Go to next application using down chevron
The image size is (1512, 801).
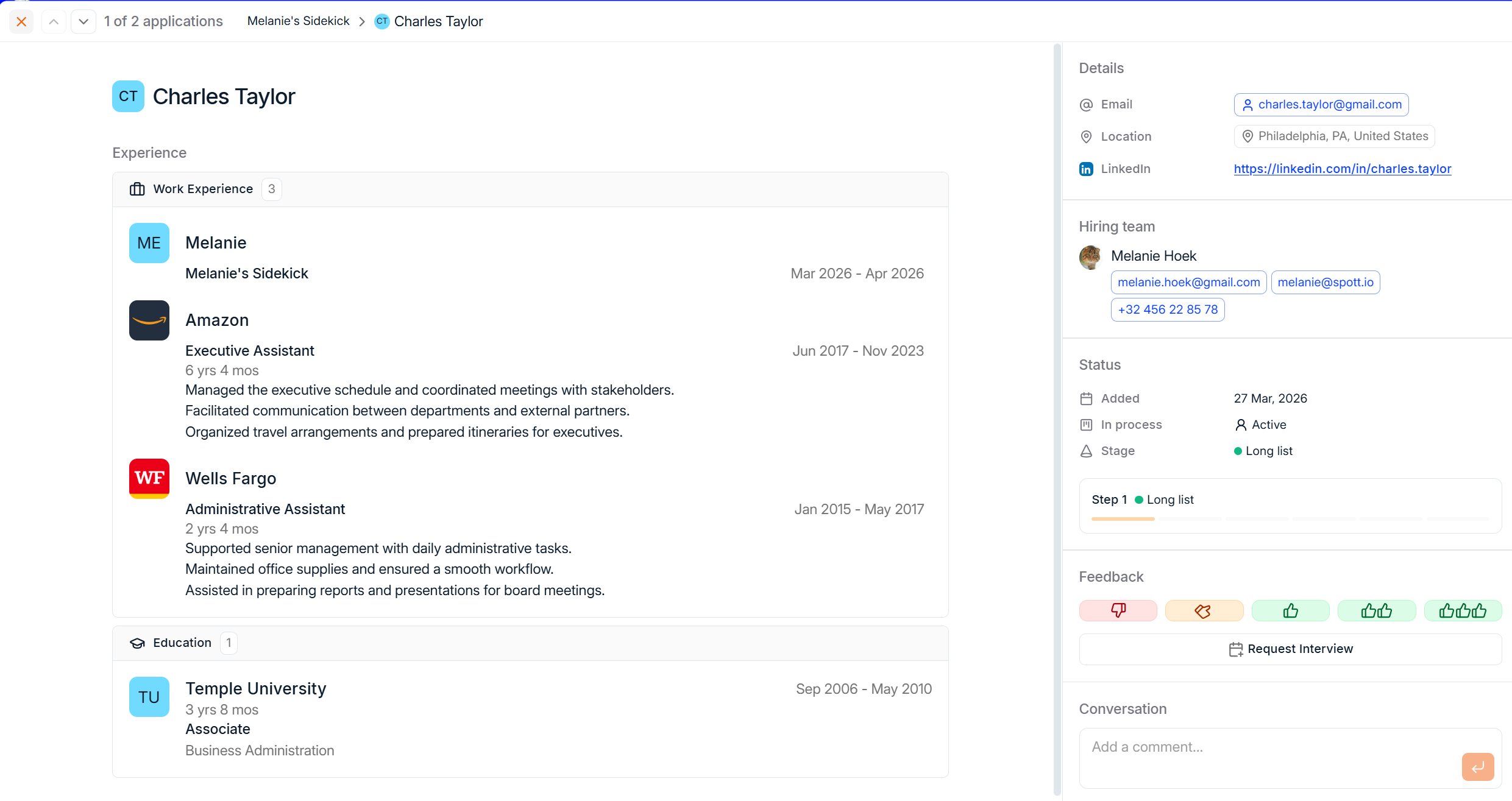click(x=83, y=22)
